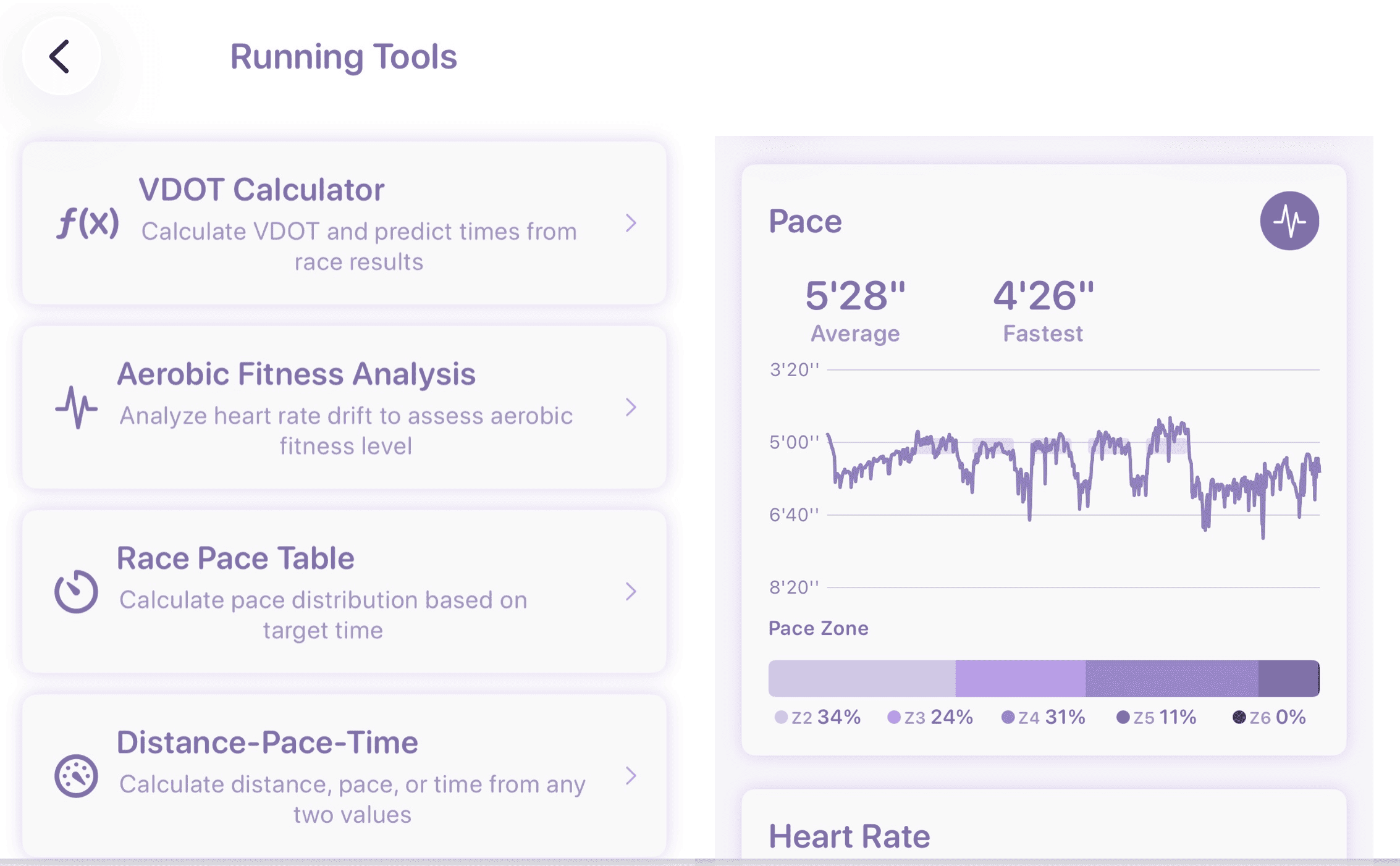1400x866 pixels.
Task: Tap the heartbeat Aerobic Fitness Analysis icon
Action: 76,407
